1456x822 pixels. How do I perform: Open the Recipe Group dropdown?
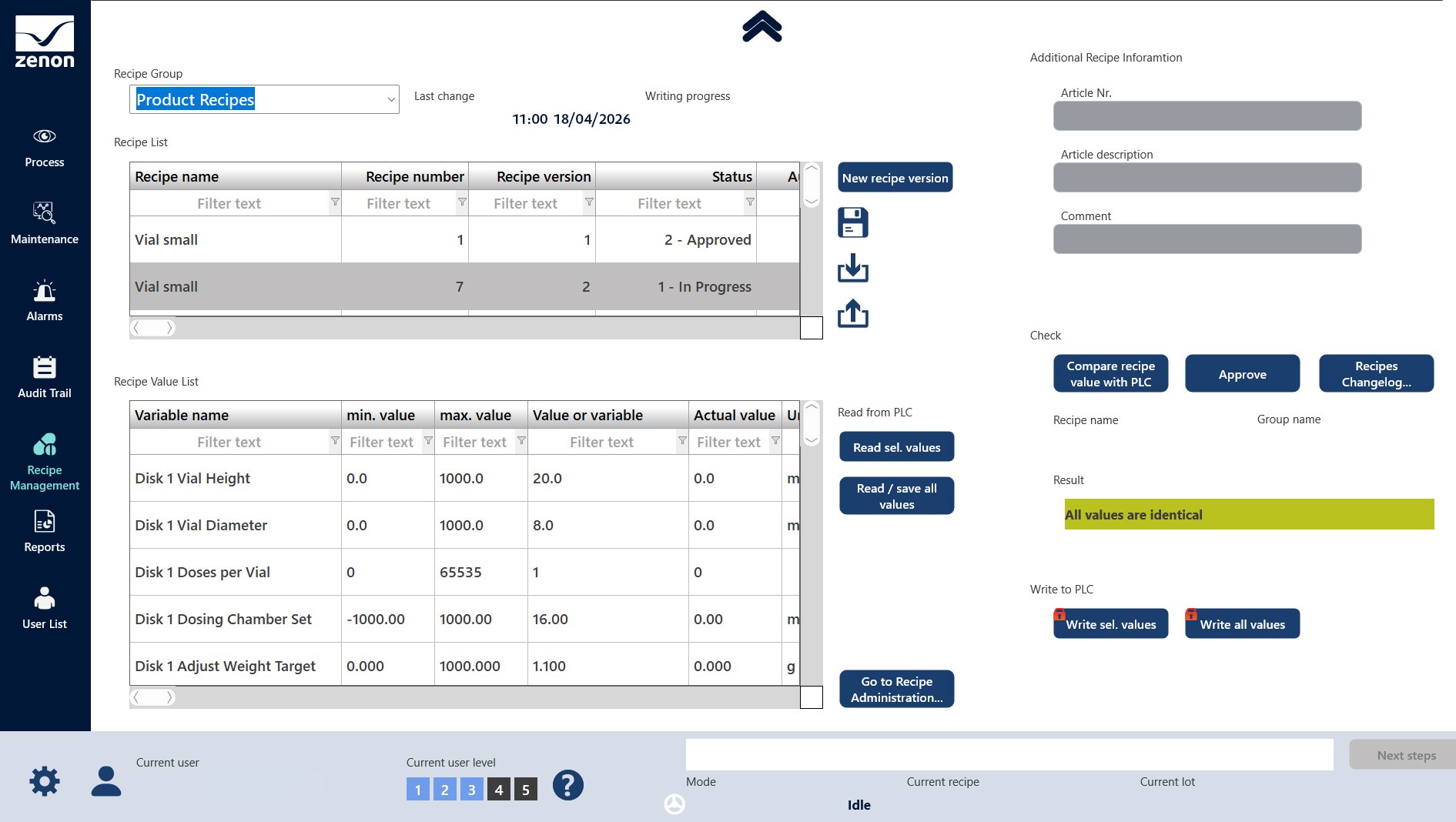coord(390,99)
